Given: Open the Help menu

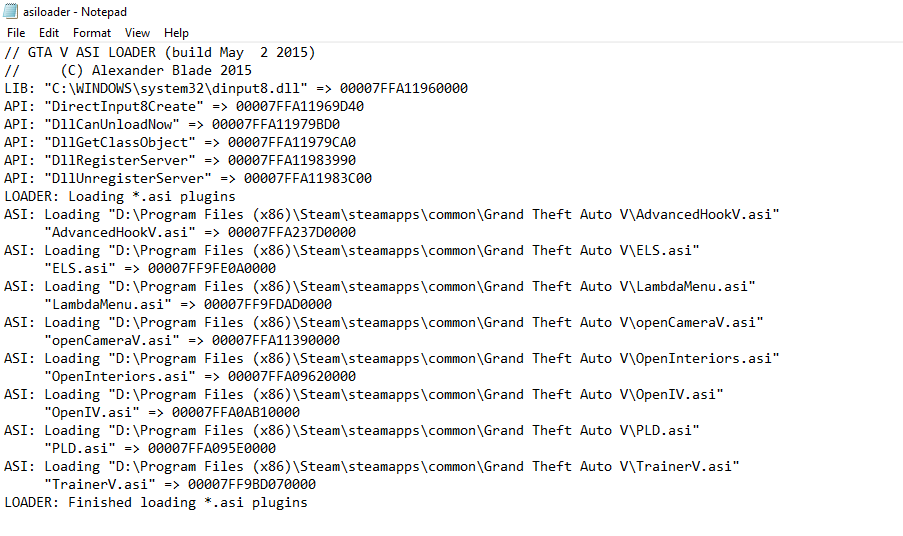Looking at the screenshot, I should 176,33.
